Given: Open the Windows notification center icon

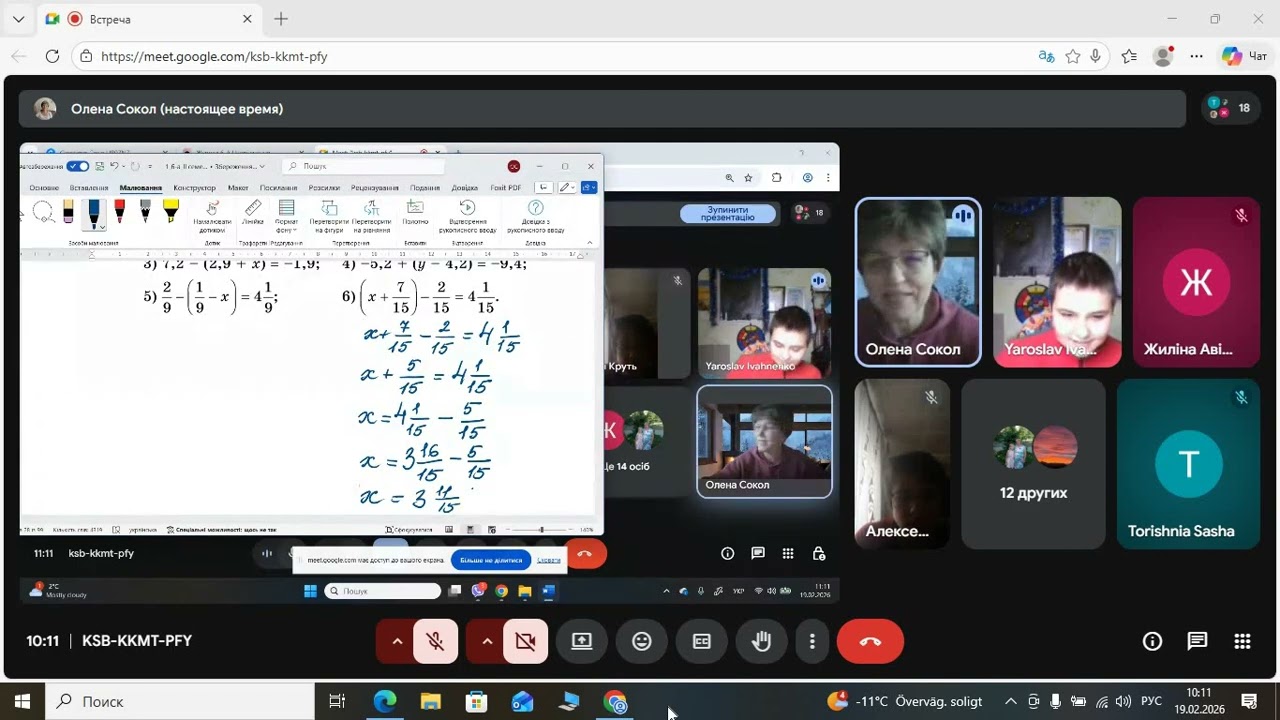Looking at the screenshot, I should [1249, 701].
